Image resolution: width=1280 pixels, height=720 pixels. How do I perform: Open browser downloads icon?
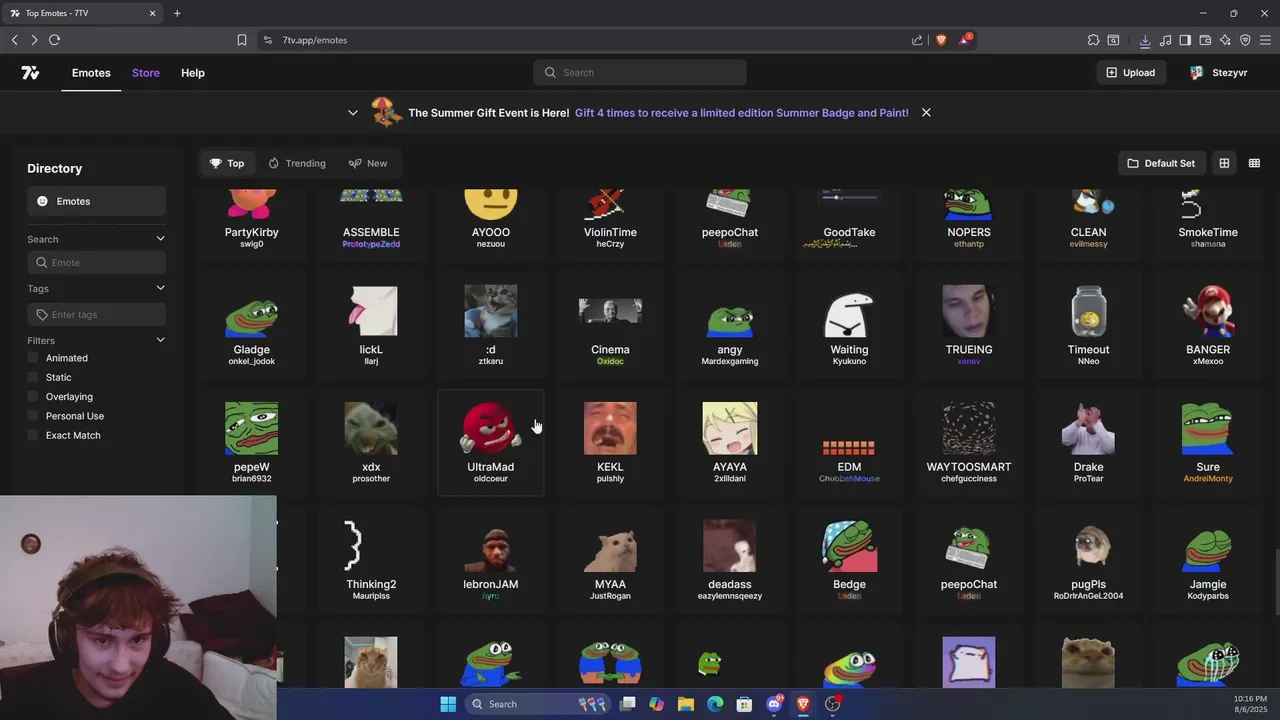[1145, 40]
